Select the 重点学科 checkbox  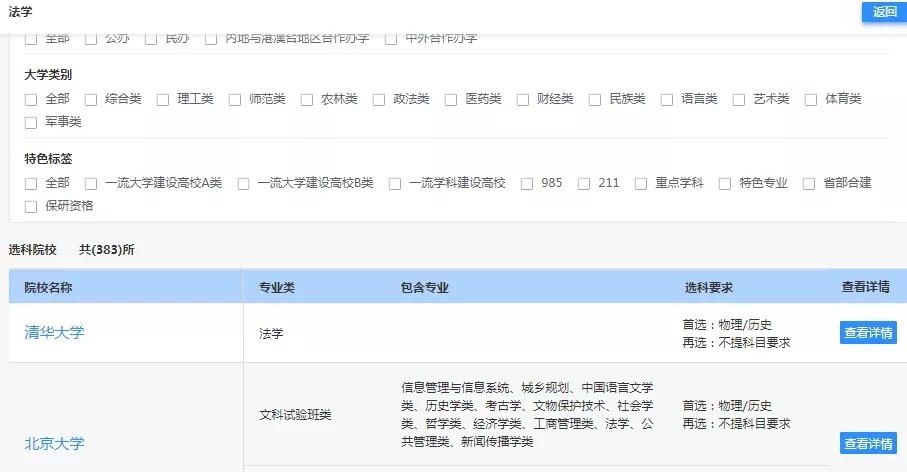coord(641,184)
